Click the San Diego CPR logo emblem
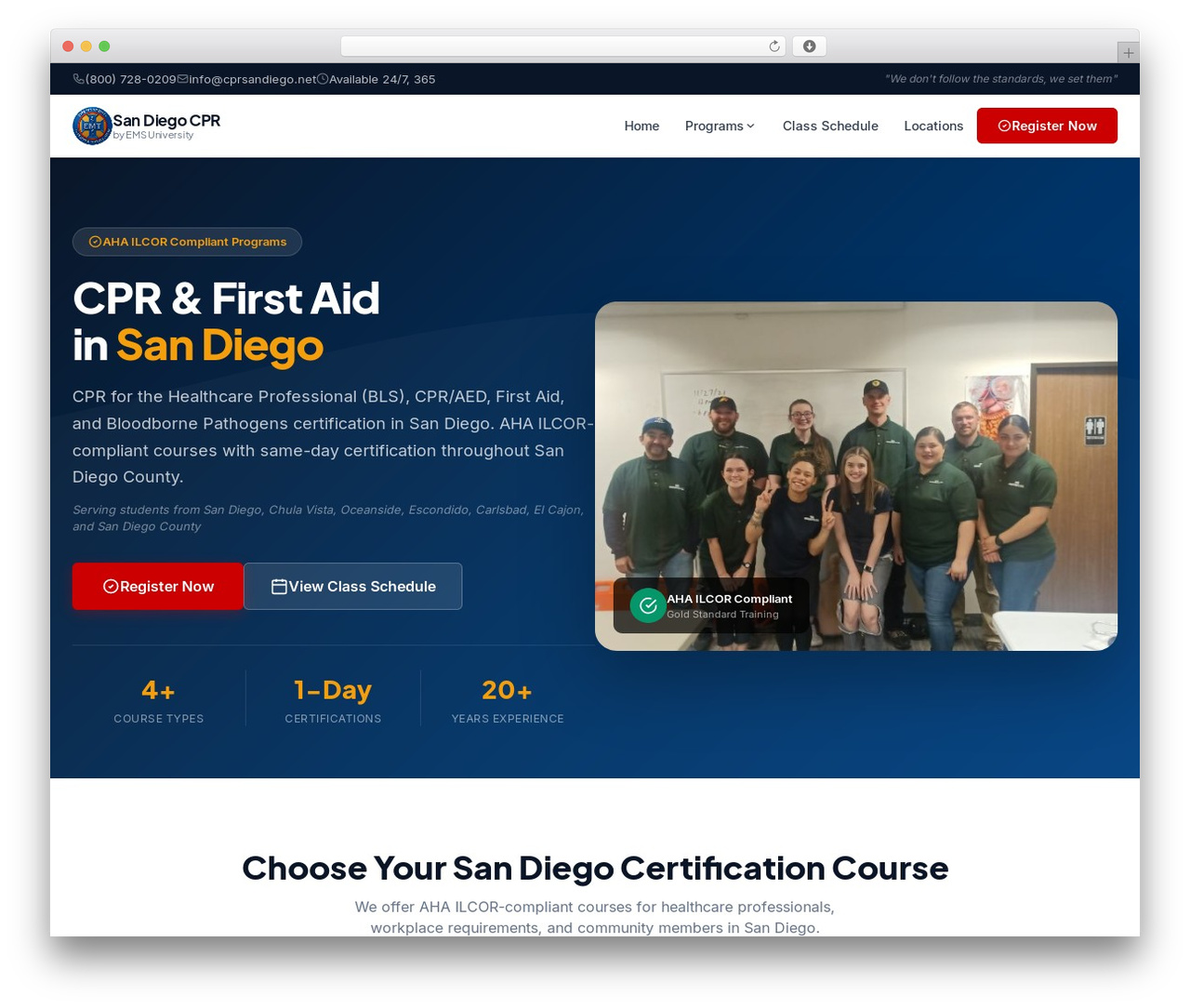The height and width of the screenshot is (1008, 1190). click(92, 126)
